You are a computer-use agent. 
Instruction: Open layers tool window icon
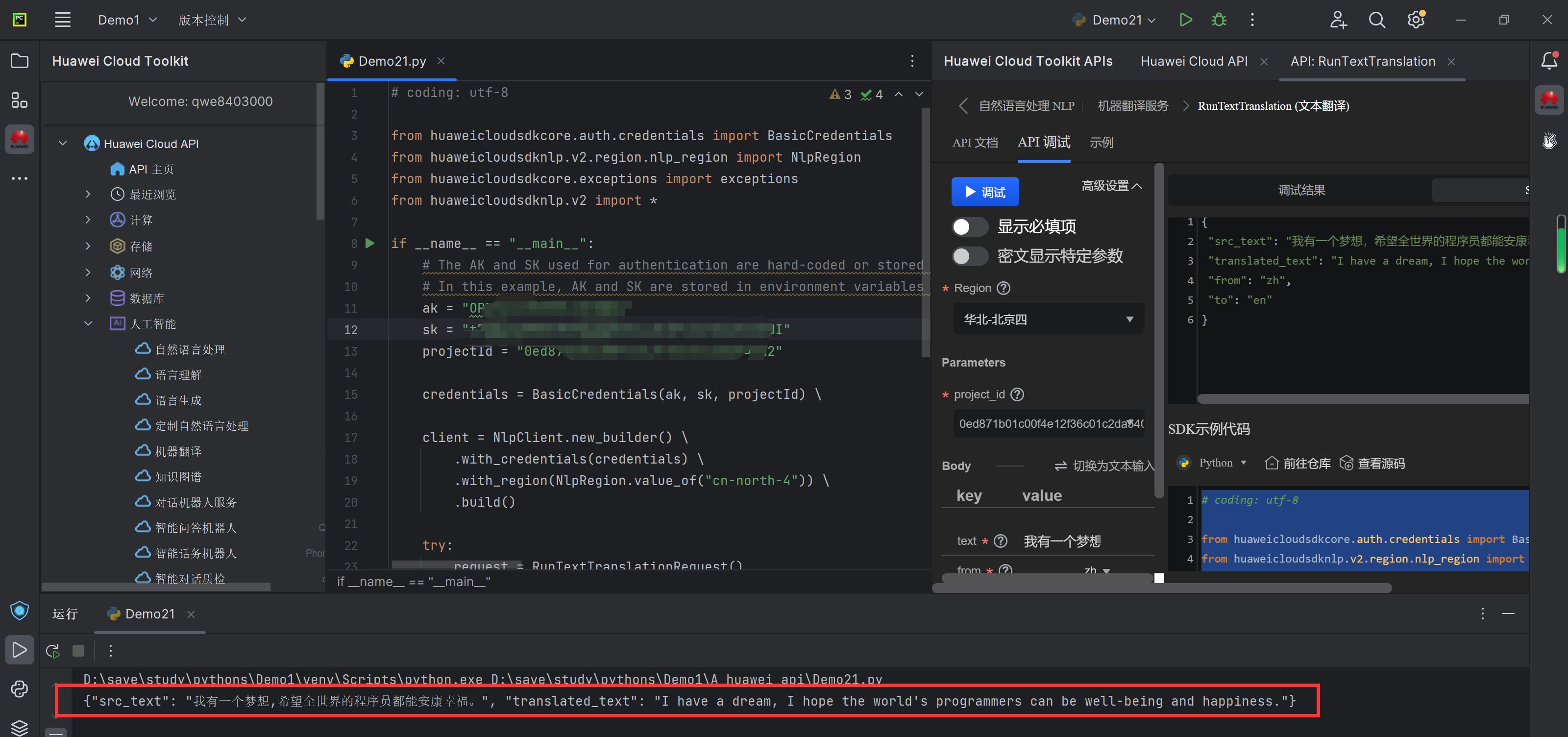pyautogui.click(x=20, y=727)
